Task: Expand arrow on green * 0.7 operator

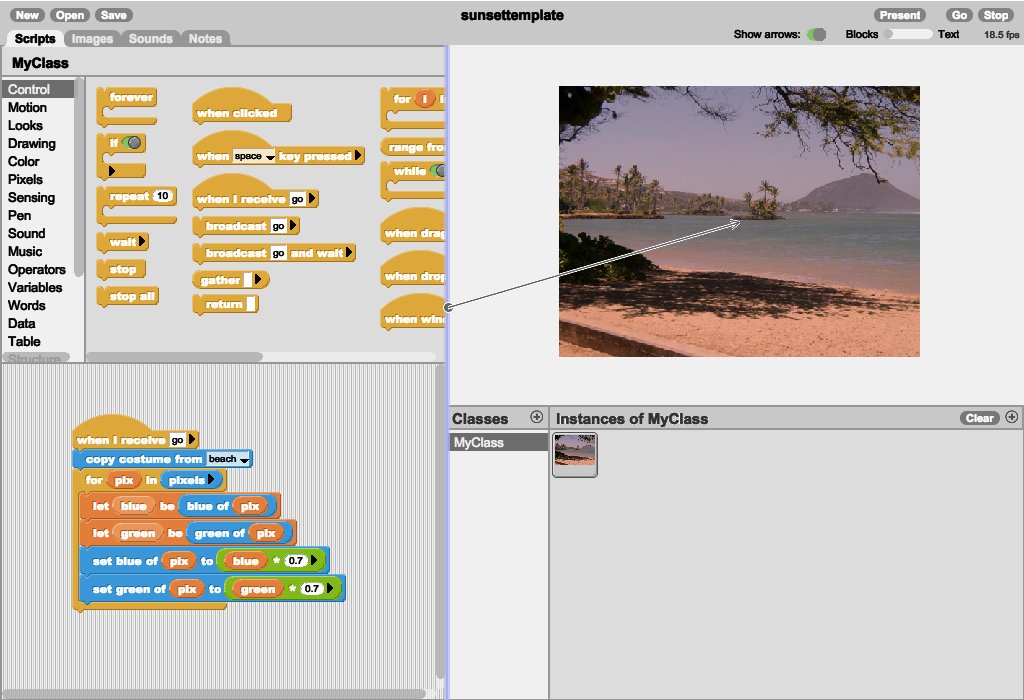Action: click(x=330, y=588)
